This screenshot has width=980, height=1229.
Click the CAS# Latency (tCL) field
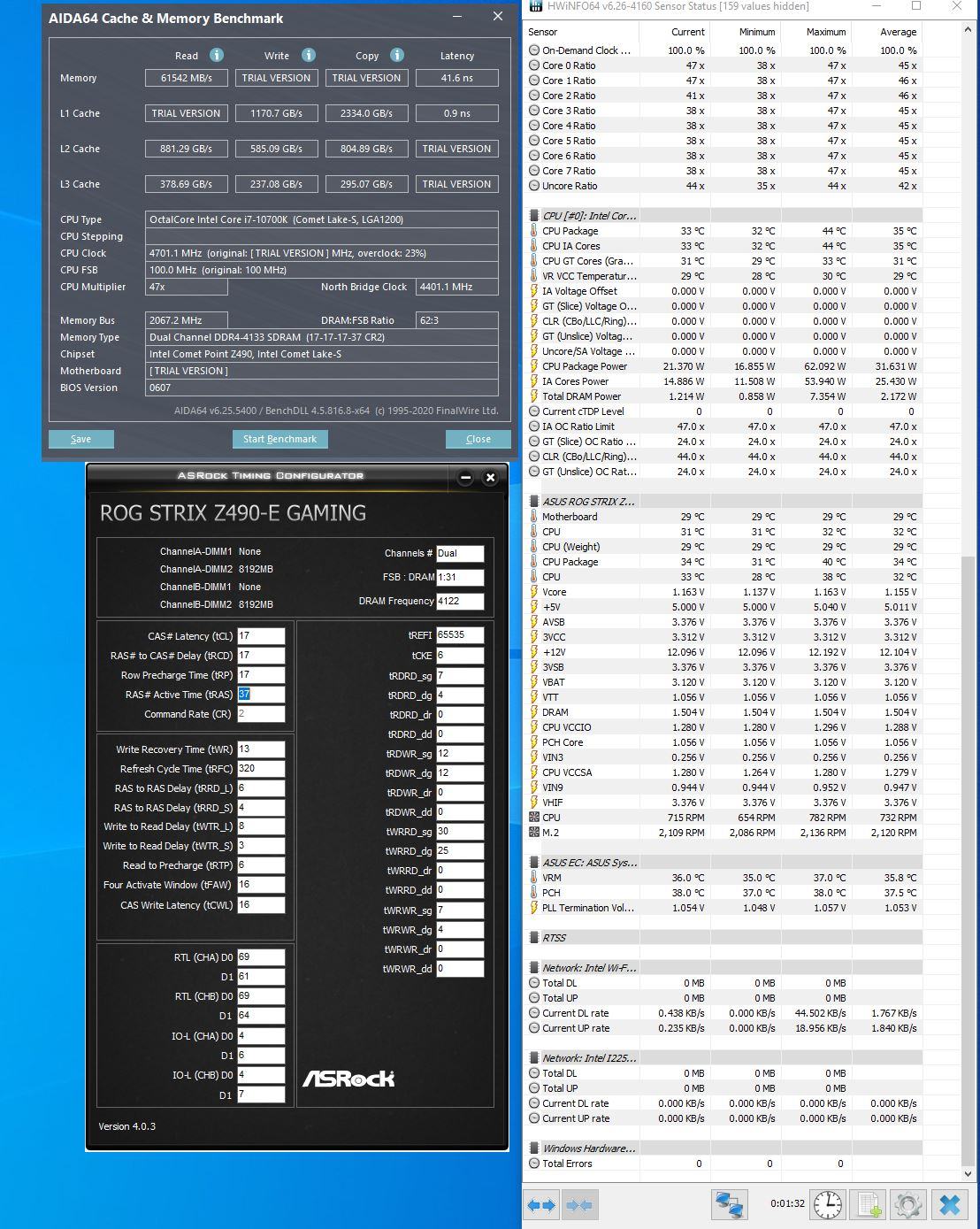click(261, 636)
